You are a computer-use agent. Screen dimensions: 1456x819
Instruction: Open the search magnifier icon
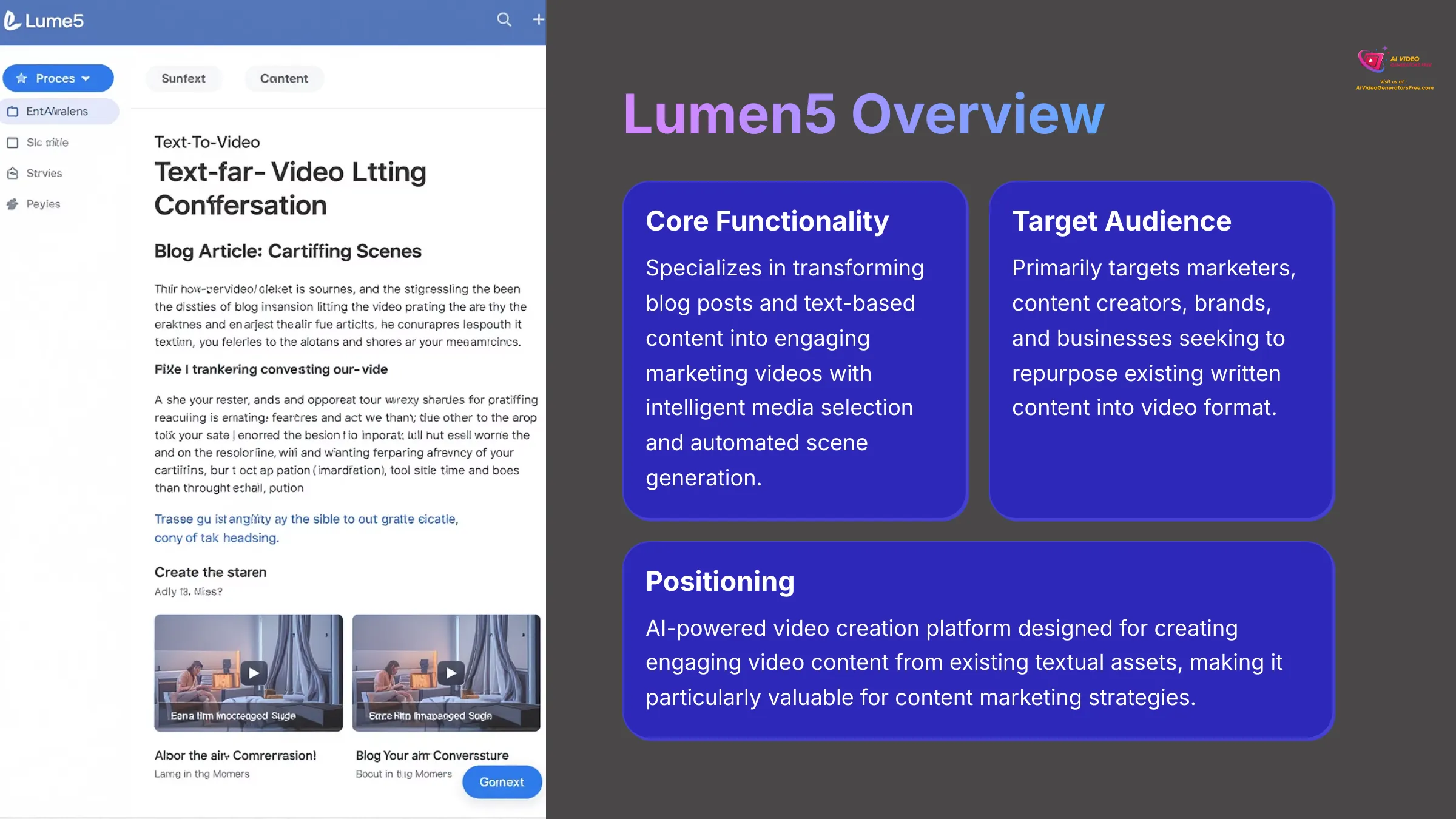[x=504, y=19]
